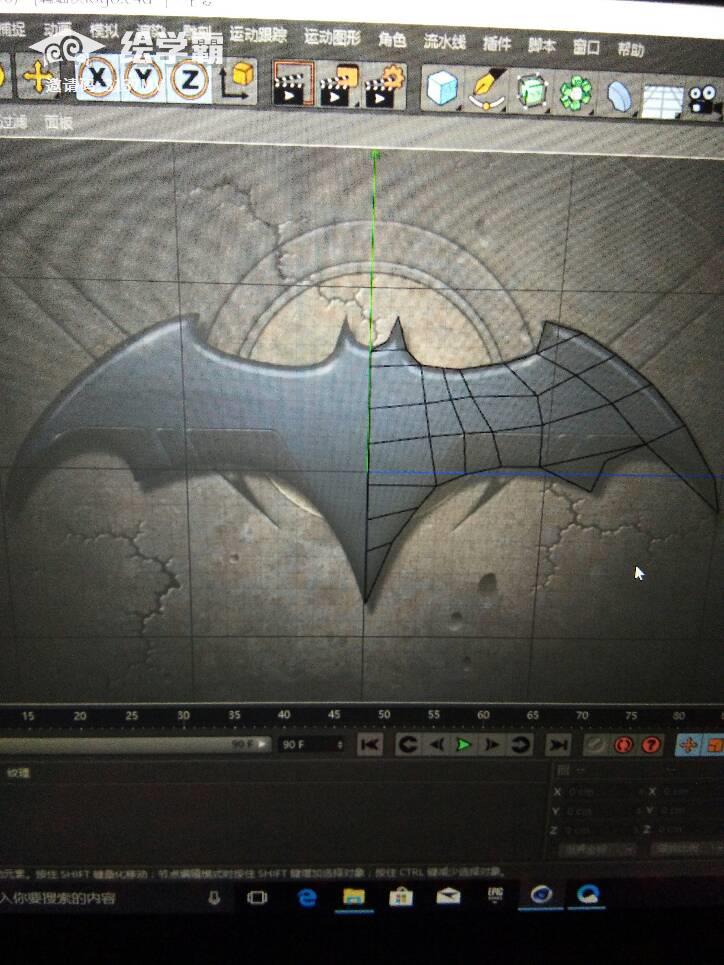The image size is (724, 965).
Task: Click the 90 F field spinner arrows
Action: [x=340, y=745]
